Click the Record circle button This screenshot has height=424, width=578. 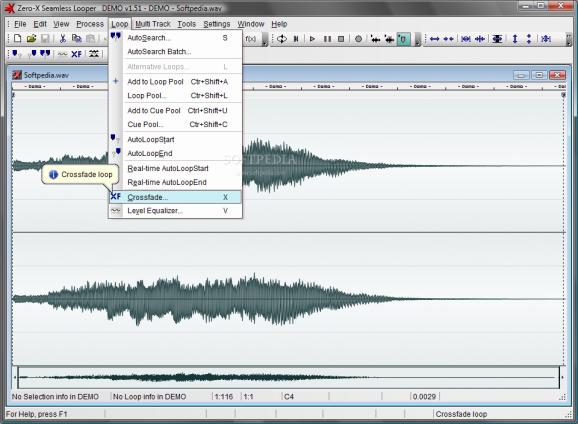358,39
